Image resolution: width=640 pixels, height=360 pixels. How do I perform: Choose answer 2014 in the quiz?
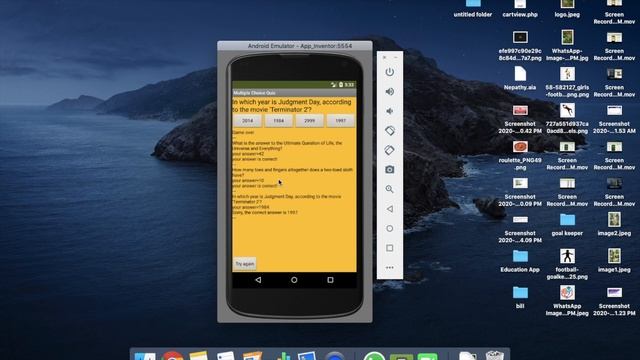pos(248,121)
